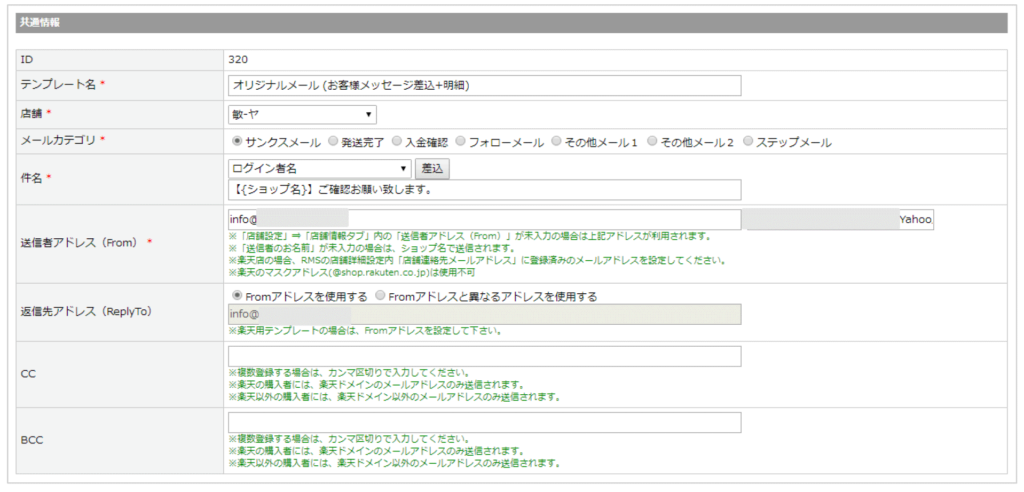Select ステップメール as the mail category
Screen dimensions: 1024x492
749,142
